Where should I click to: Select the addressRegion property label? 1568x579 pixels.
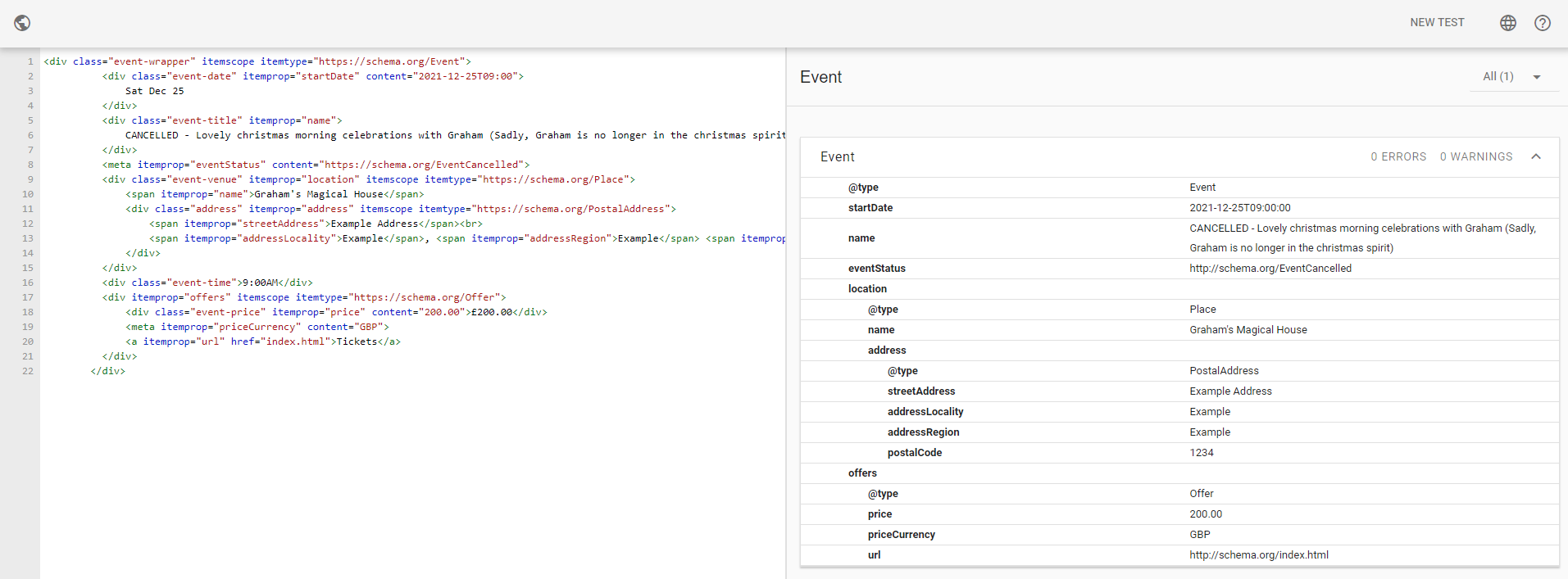pos(924,432)
